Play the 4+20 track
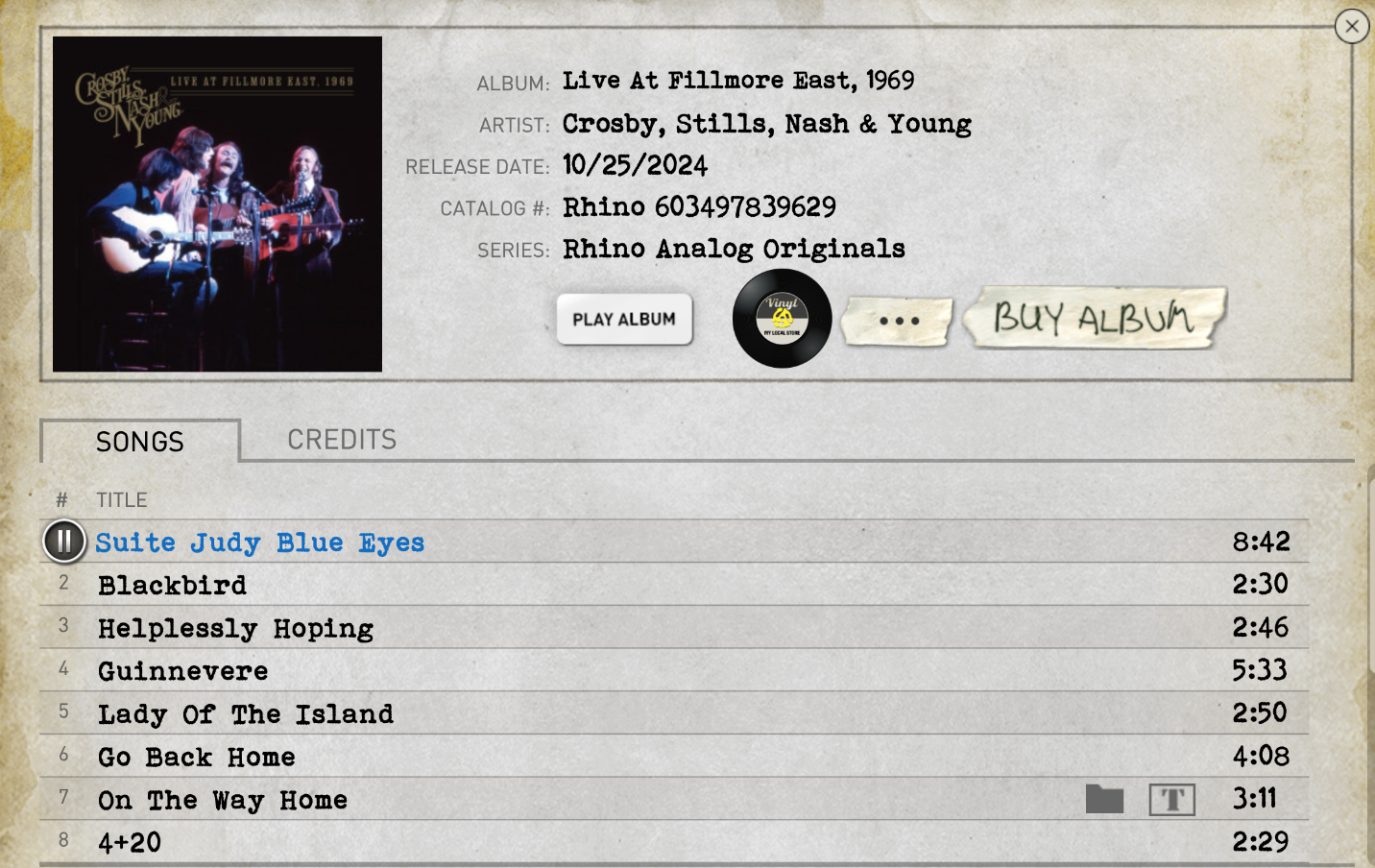 (673, 842)
